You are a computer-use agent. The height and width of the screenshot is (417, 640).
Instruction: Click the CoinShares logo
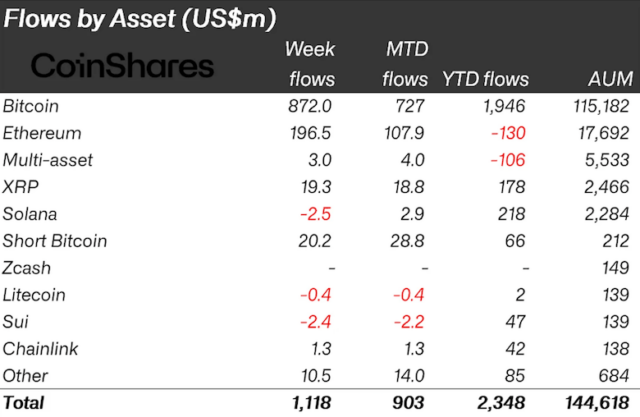(x=123, y=66)
